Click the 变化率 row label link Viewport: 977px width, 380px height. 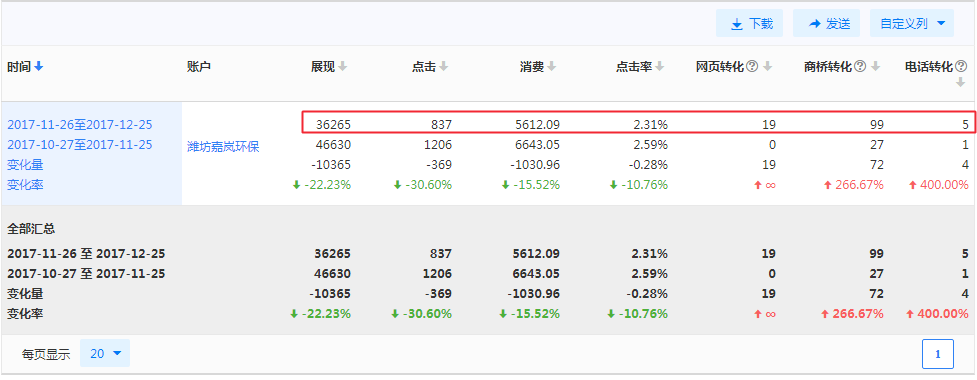[26, 184]
